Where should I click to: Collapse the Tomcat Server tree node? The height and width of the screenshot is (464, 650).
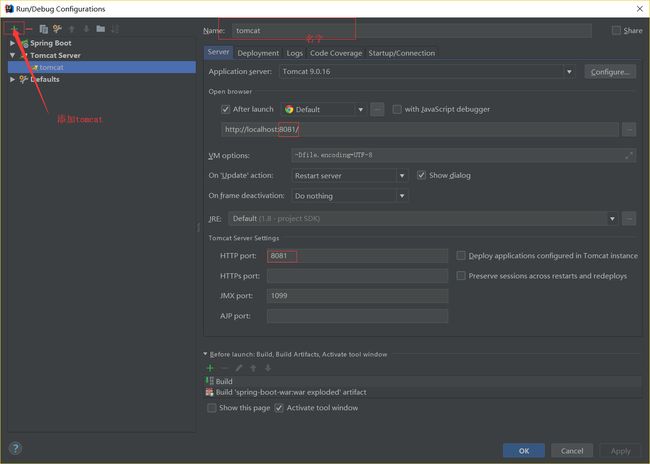(x=12, y=55)
